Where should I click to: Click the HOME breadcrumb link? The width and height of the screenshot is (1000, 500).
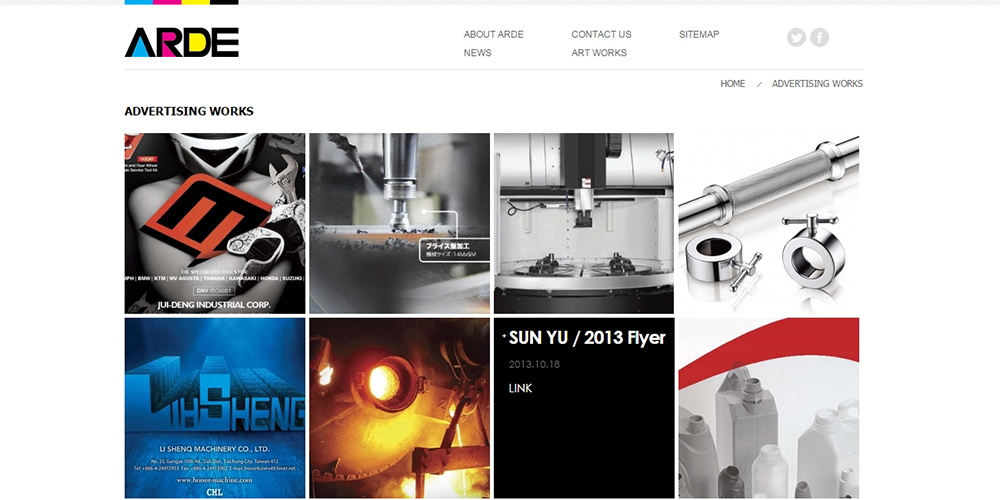(x=733, y=84)
